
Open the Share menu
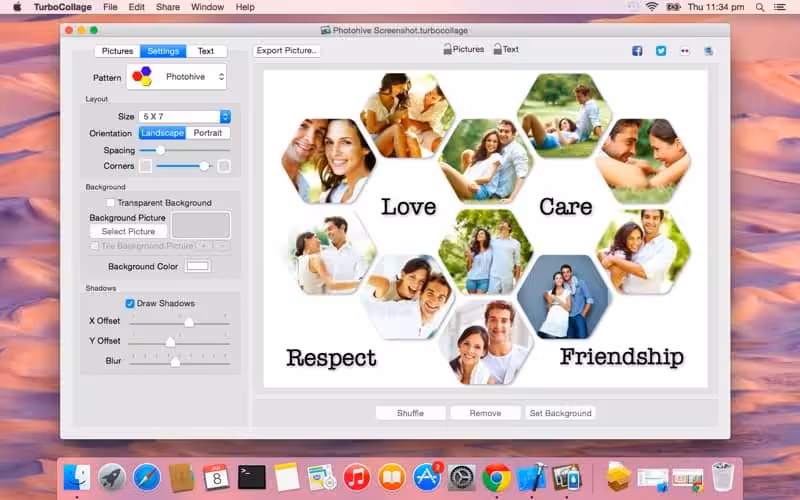(x=168, y=7)
